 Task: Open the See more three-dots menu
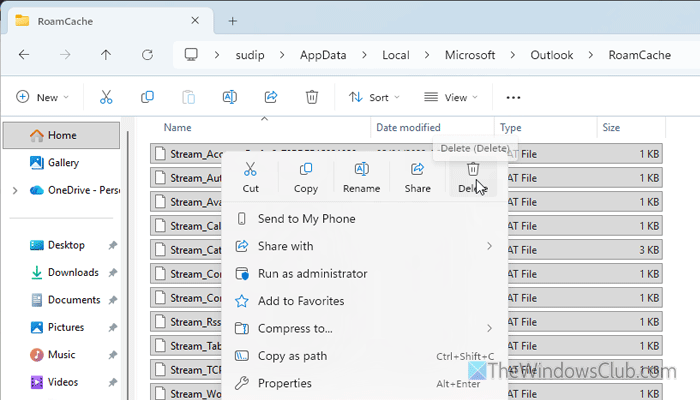click(513, 97)
